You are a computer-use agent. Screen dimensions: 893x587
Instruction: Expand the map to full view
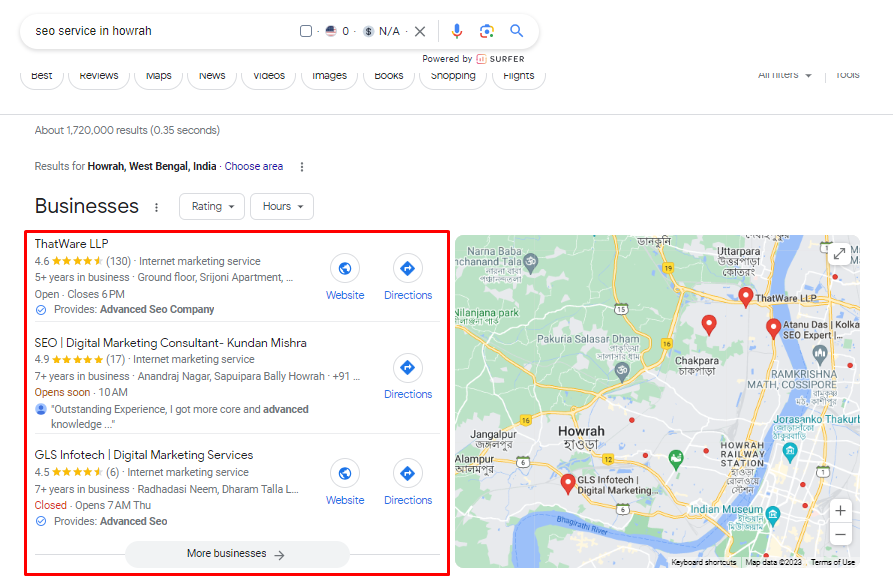point(839,253)
